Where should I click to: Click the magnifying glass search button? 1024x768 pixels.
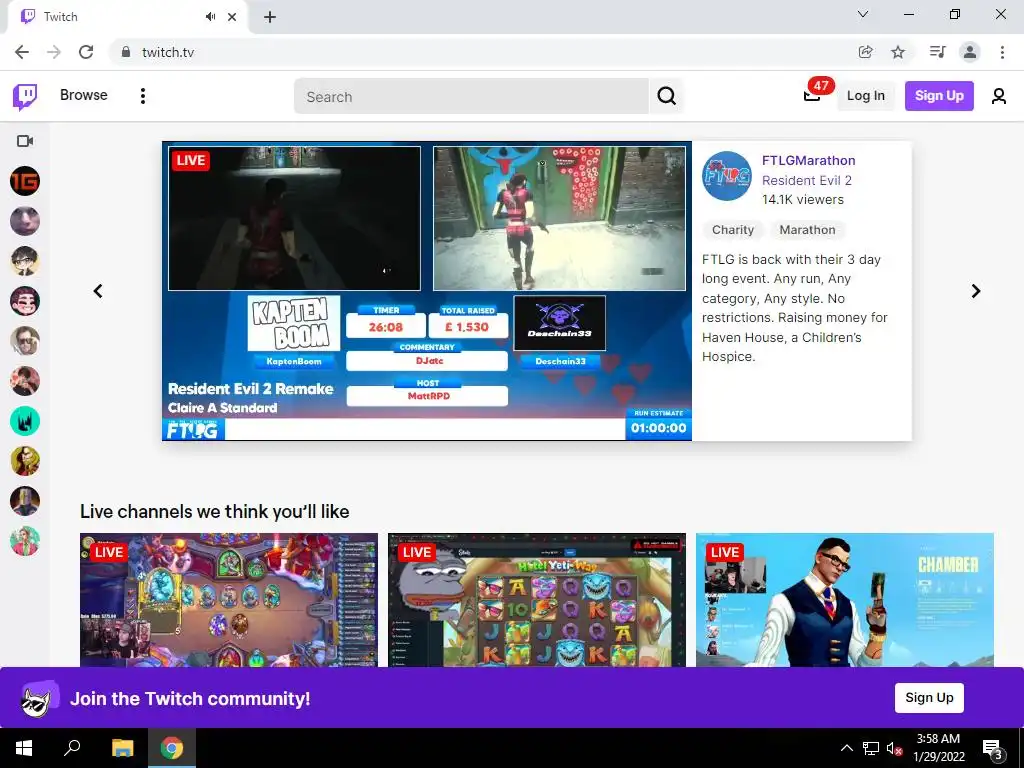(x=666, y=97)
